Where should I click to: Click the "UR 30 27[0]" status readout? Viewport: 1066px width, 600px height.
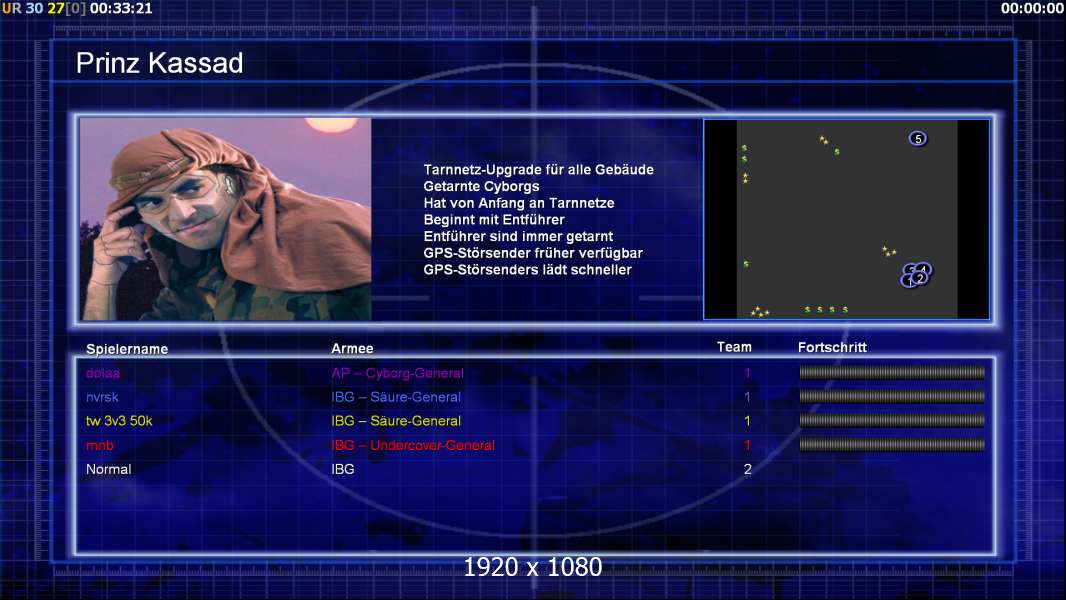(x=44, y=8)
